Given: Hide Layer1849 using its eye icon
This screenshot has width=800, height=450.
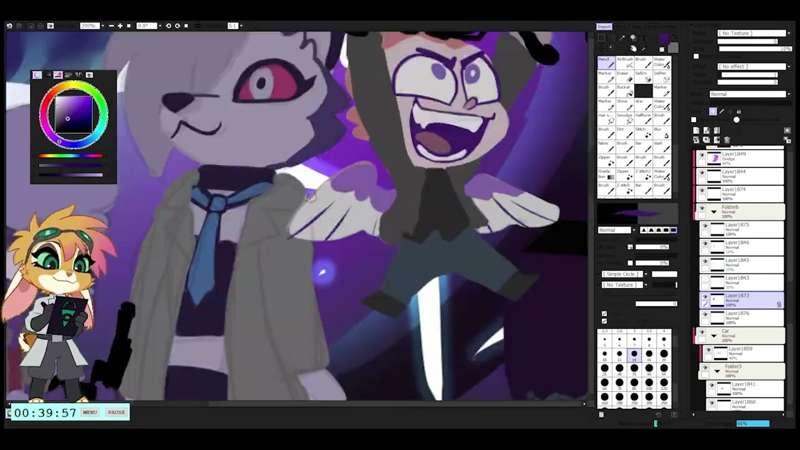Looking at the screenshot, I should (702, 155).
